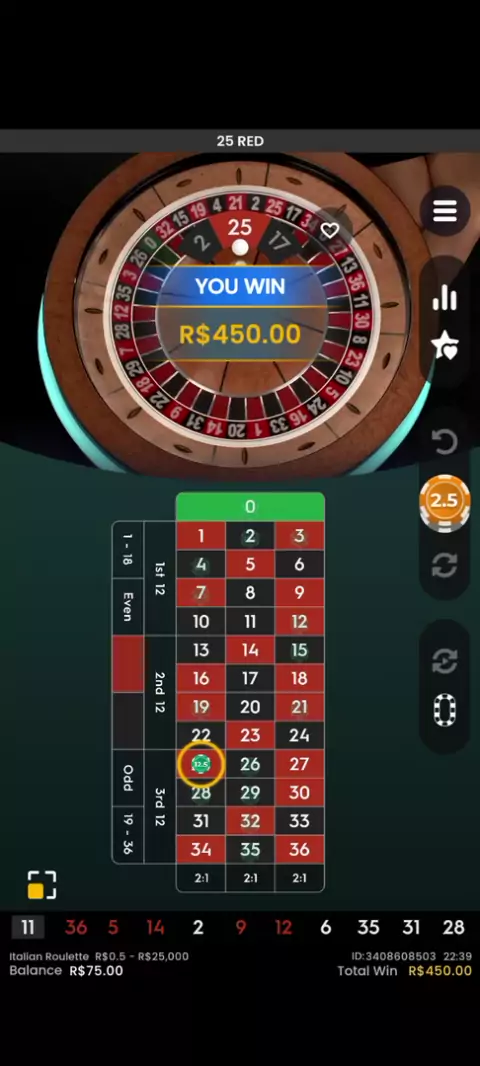The height and width of the screenshot is (1066, 480).
Task: Open the favorite bets star icon
Action: click(445, 345)
